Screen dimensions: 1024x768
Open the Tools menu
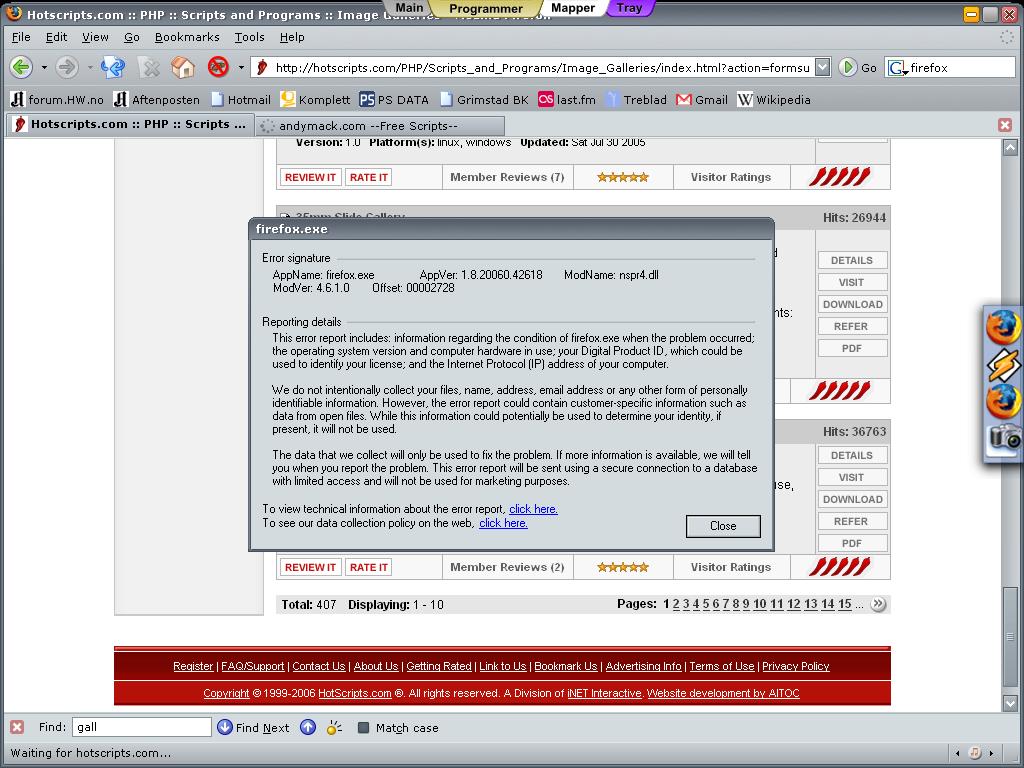pyautogui.click(x=249, y=37)
